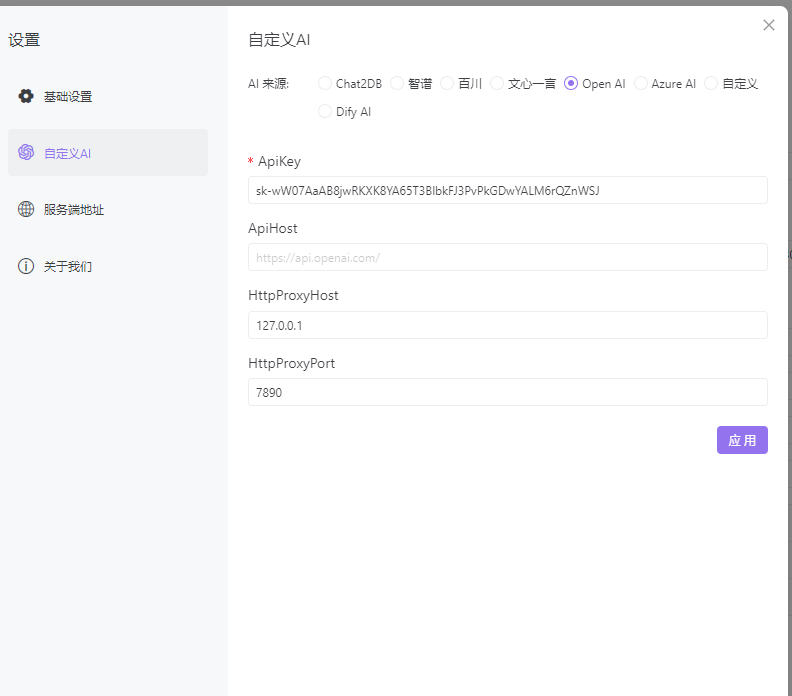Select the Open AI radio button
The height and width of the screenshot is (696, 792).
coord(571,83)
